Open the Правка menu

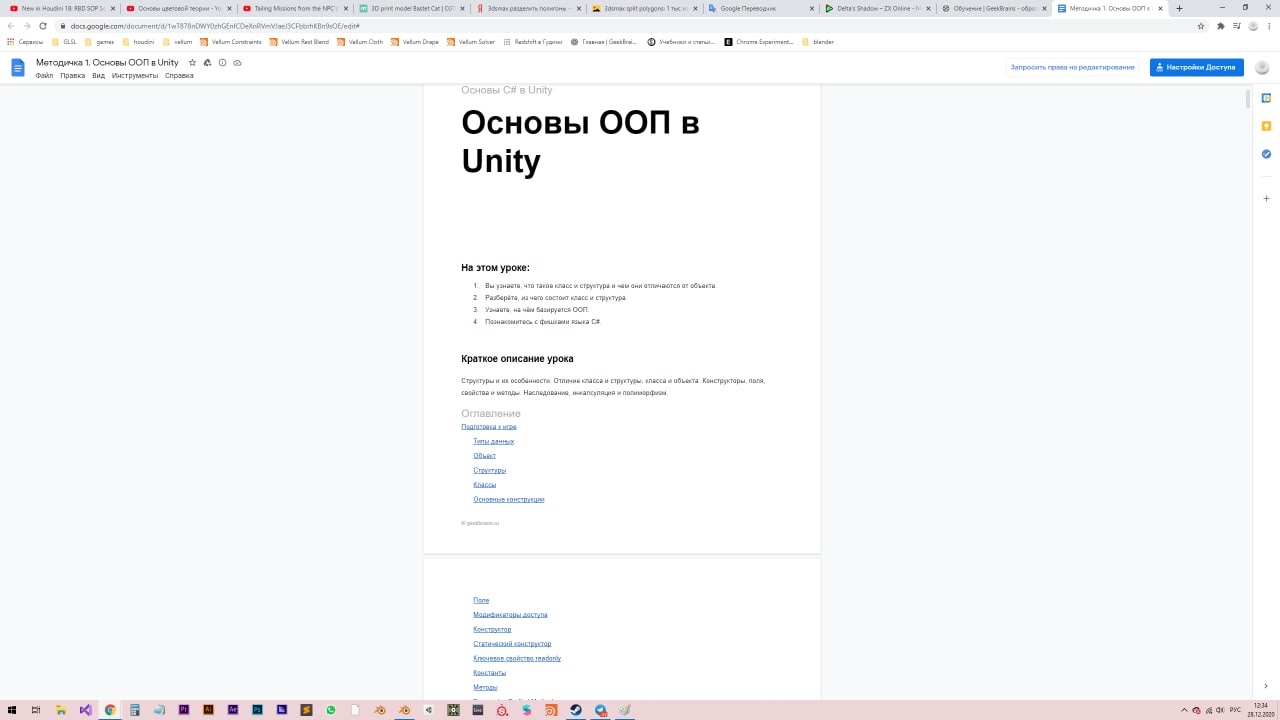point(72,76)
